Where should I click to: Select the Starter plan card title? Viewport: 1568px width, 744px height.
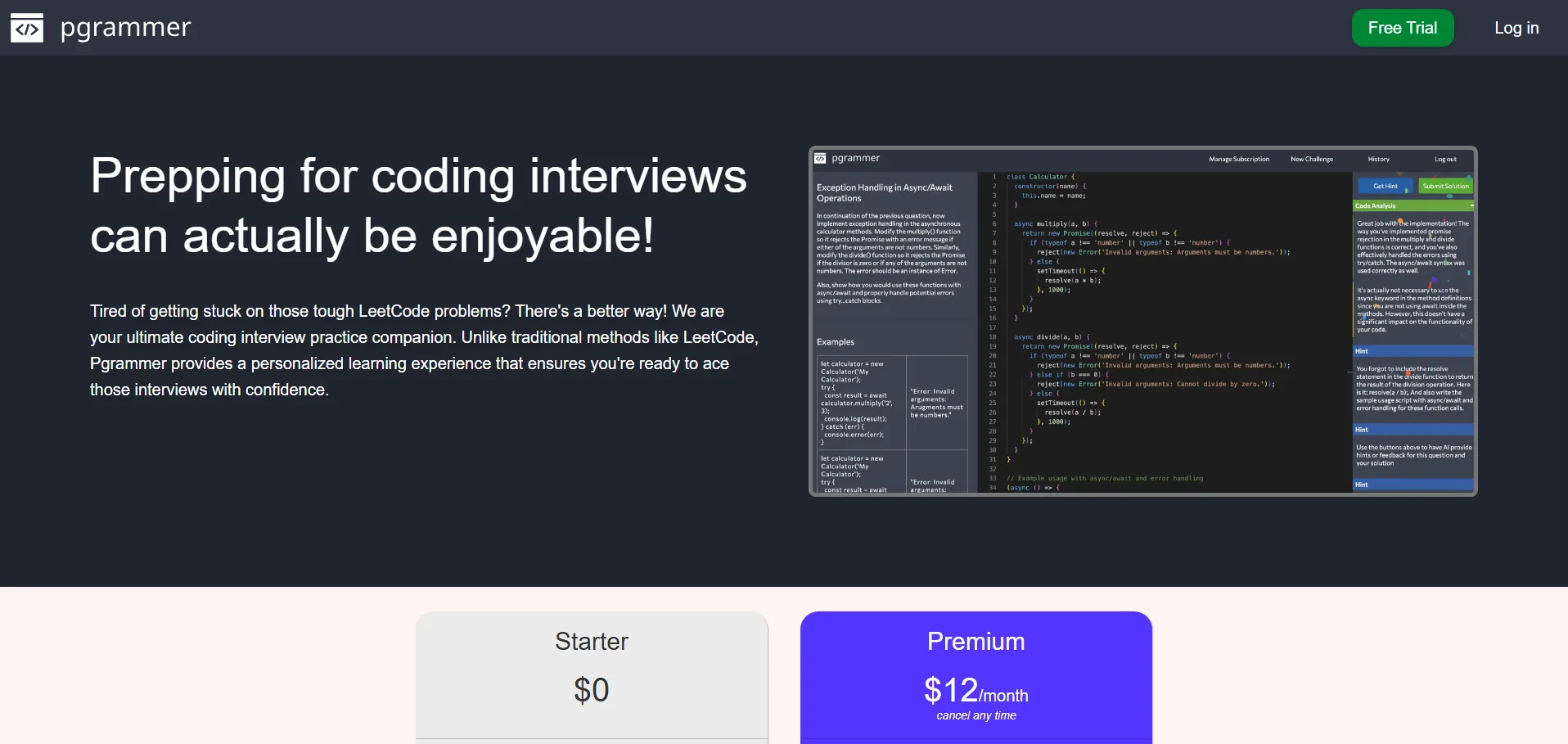pos(591,642)
